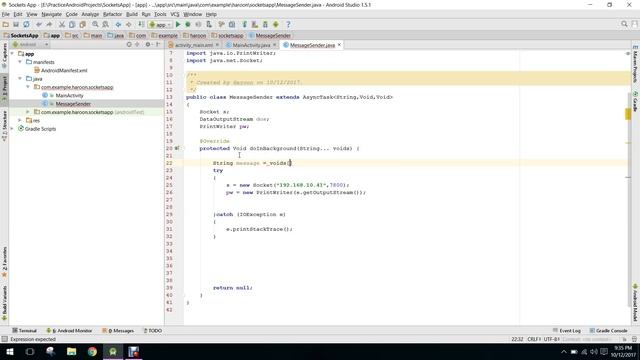Select AndroidManifest.xml in project tree
The height and width of the screenshot is (360, 640).
(64, 70)
